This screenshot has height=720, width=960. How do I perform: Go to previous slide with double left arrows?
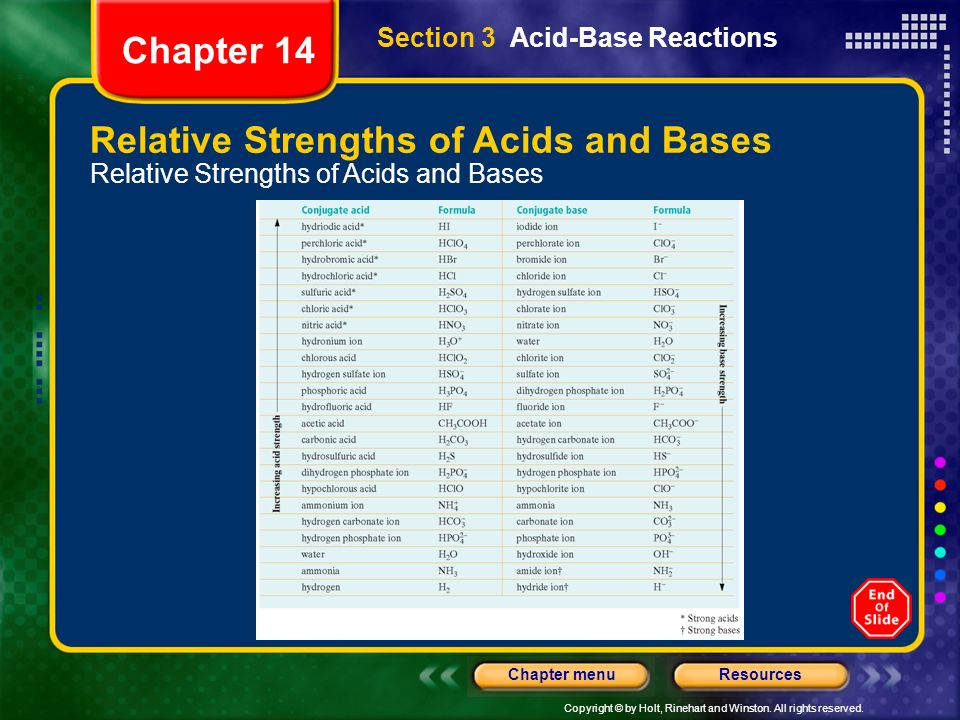[438, 676]
